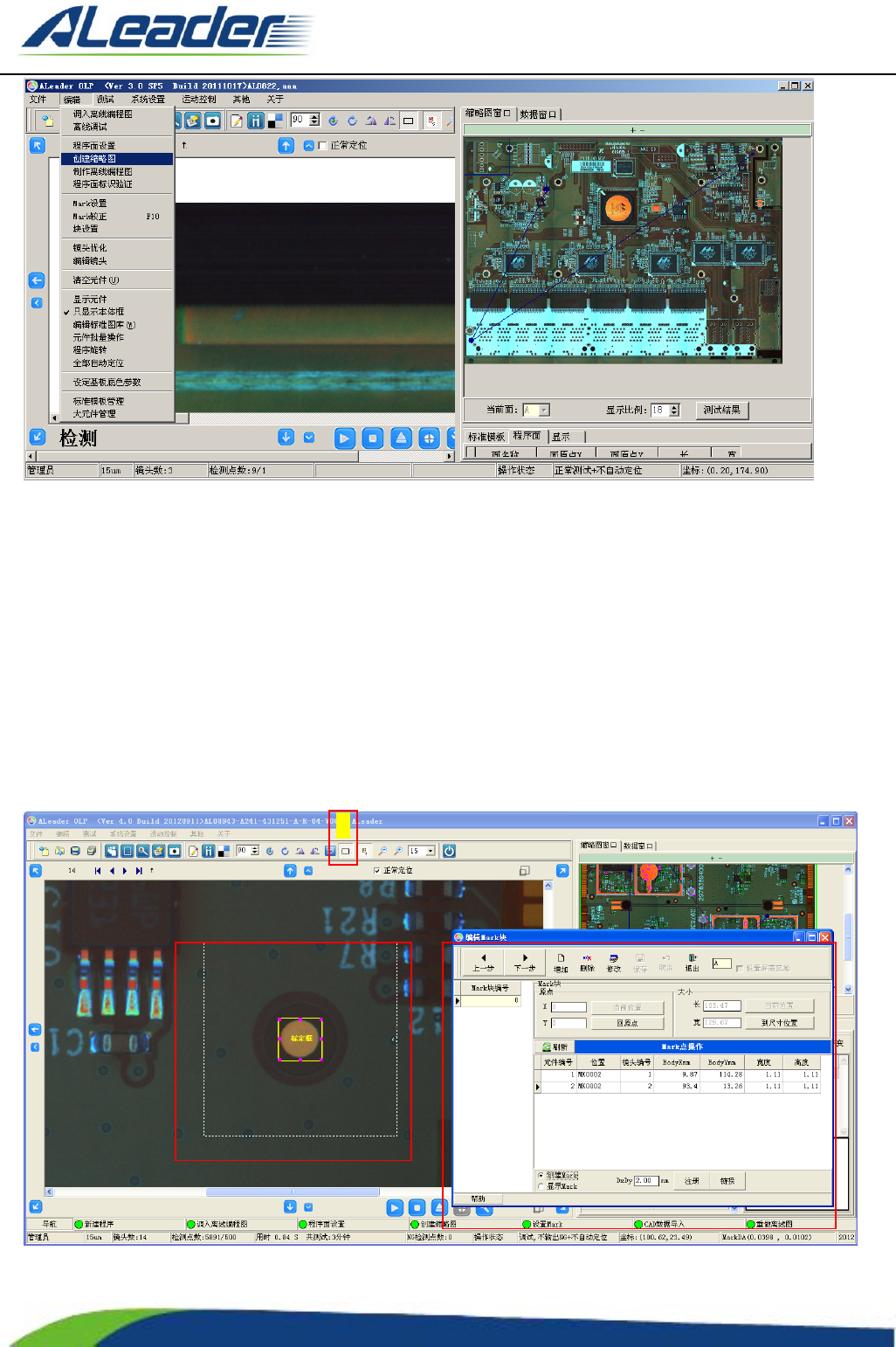Click the 增加 add icon in Mark dialog

[561, 963]
